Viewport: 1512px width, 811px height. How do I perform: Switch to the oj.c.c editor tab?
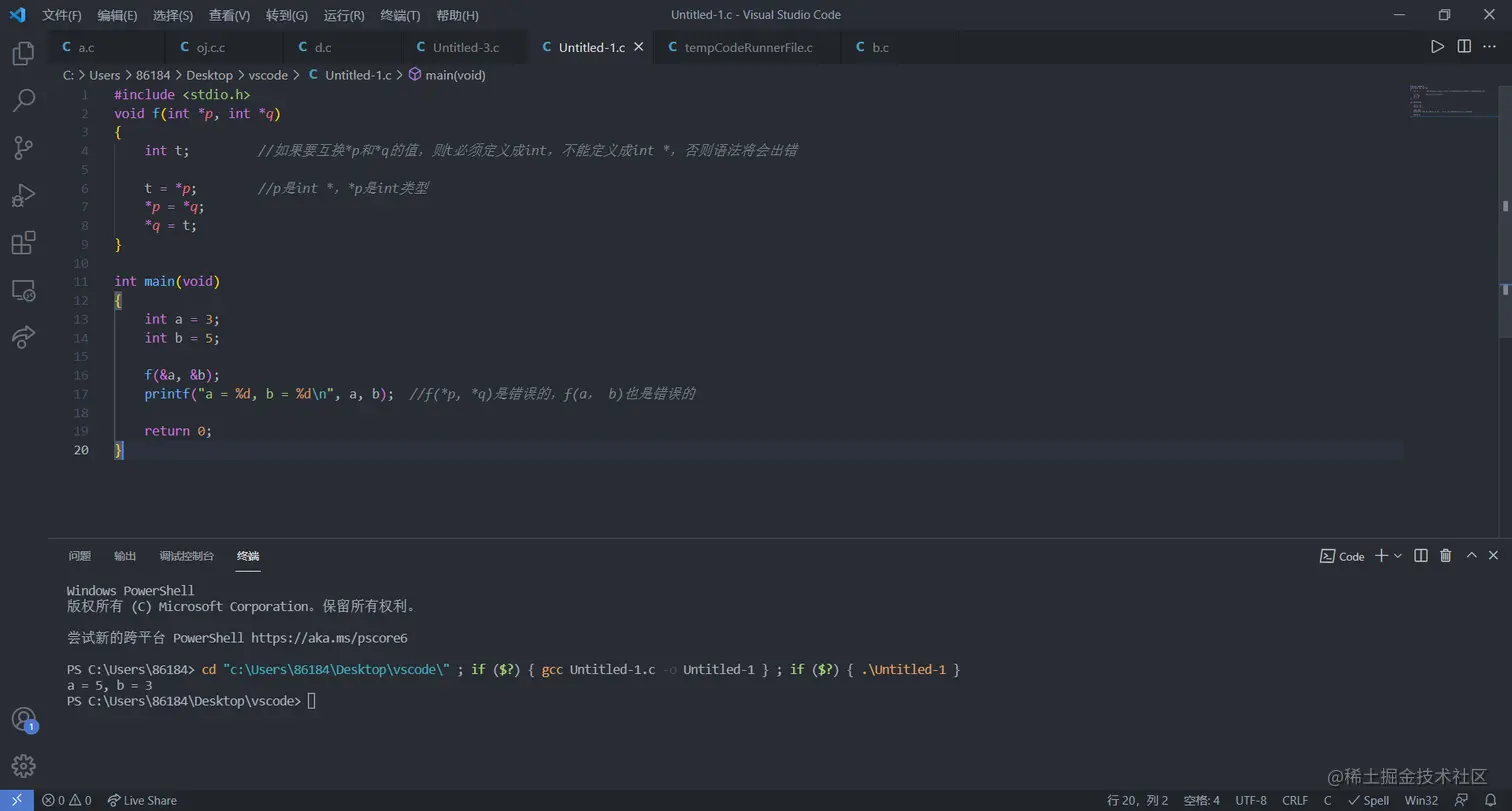(224, 47)
